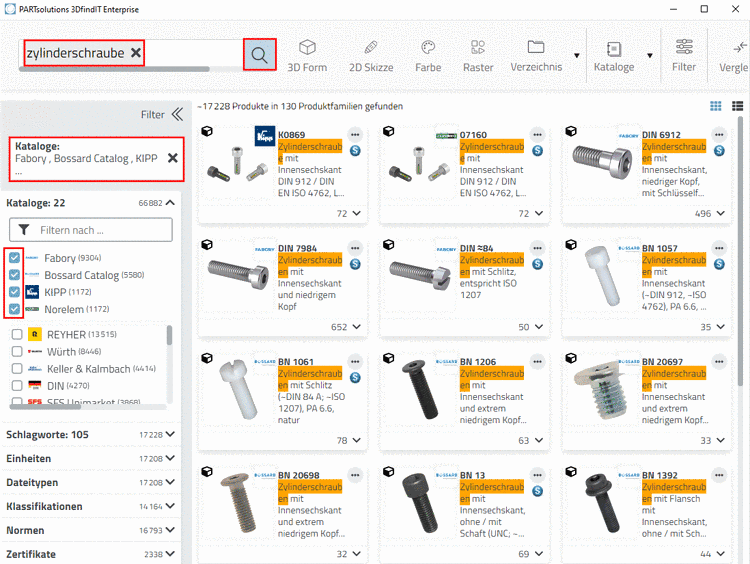This screenshot has width=750, height=564.
Task: Click the 3D cube icon on BN 20697 card
Action: 571,358
